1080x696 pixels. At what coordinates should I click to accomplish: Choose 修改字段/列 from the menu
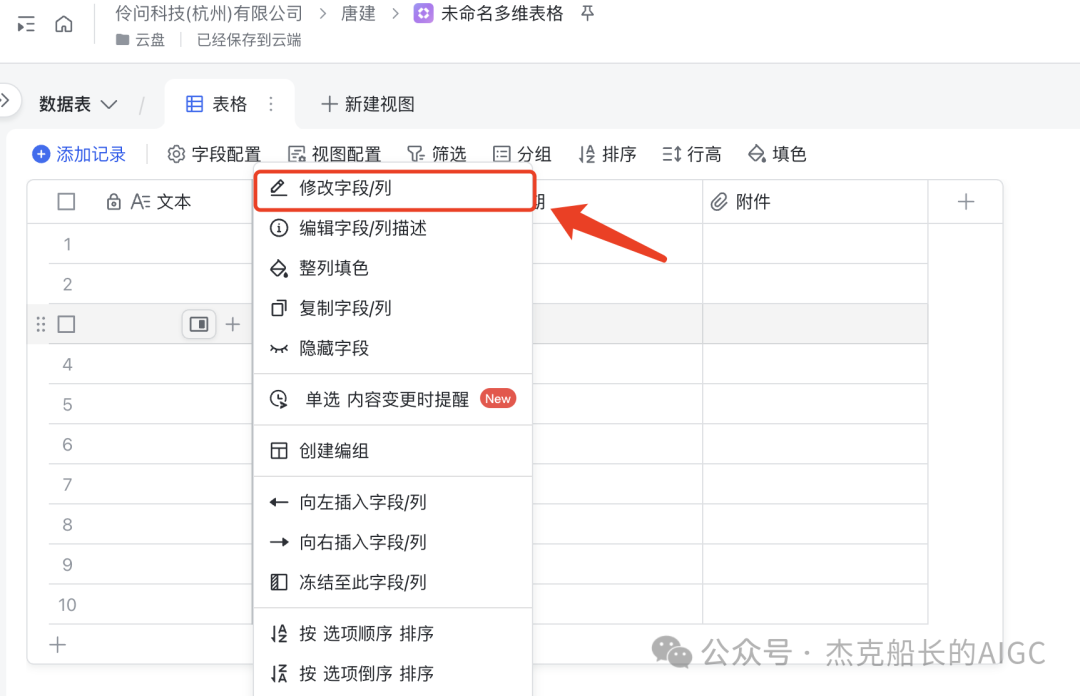pos(394,188)
